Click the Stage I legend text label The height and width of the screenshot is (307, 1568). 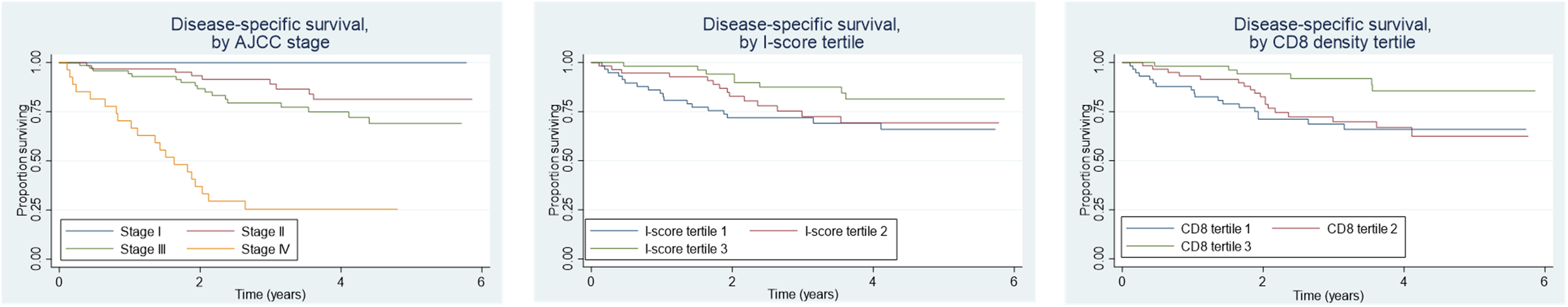coord(140,232)
